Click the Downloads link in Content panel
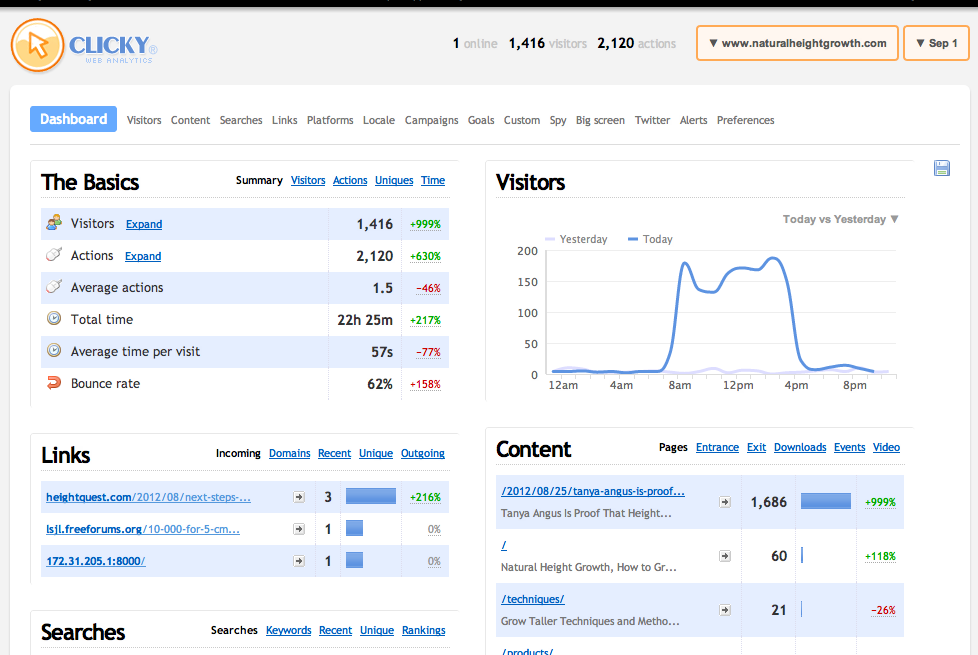This screenshot has height=655, width=978. pyautogui.click(x=800, y=447)
